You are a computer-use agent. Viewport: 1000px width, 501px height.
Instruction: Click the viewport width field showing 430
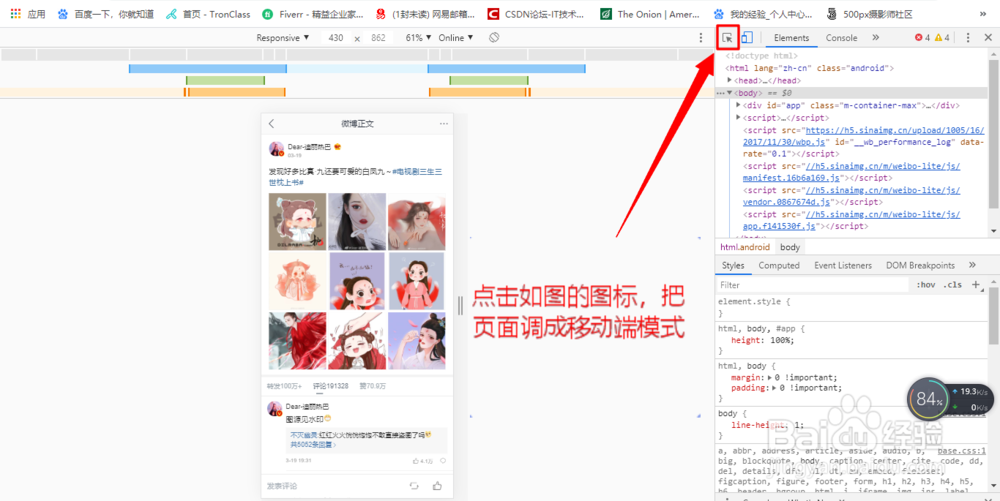click(x=336, y=38)
